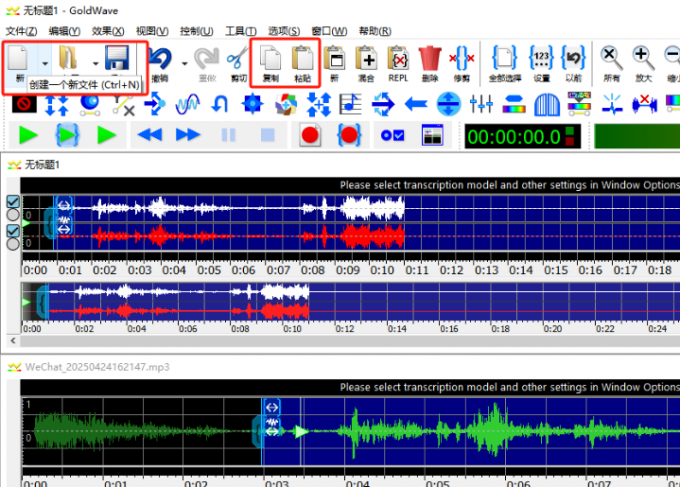Click the 0:05 mark on top timeline ruler

(x=209, y=269)
